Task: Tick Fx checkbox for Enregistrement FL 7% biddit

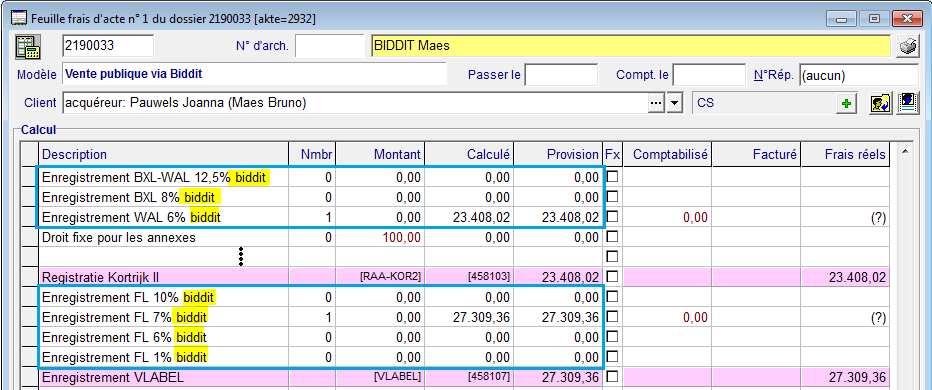Action: tap(611, 317)
